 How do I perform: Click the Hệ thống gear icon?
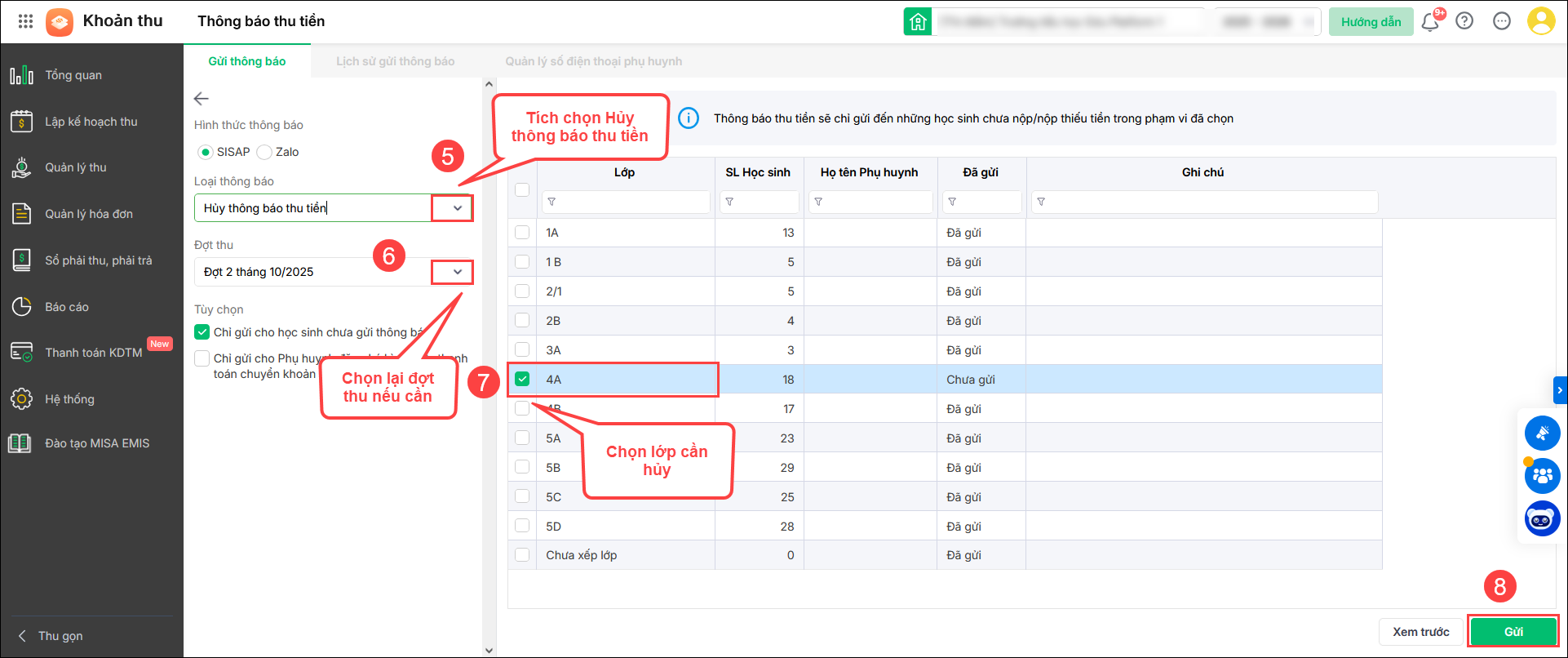[x=22, y=399]
